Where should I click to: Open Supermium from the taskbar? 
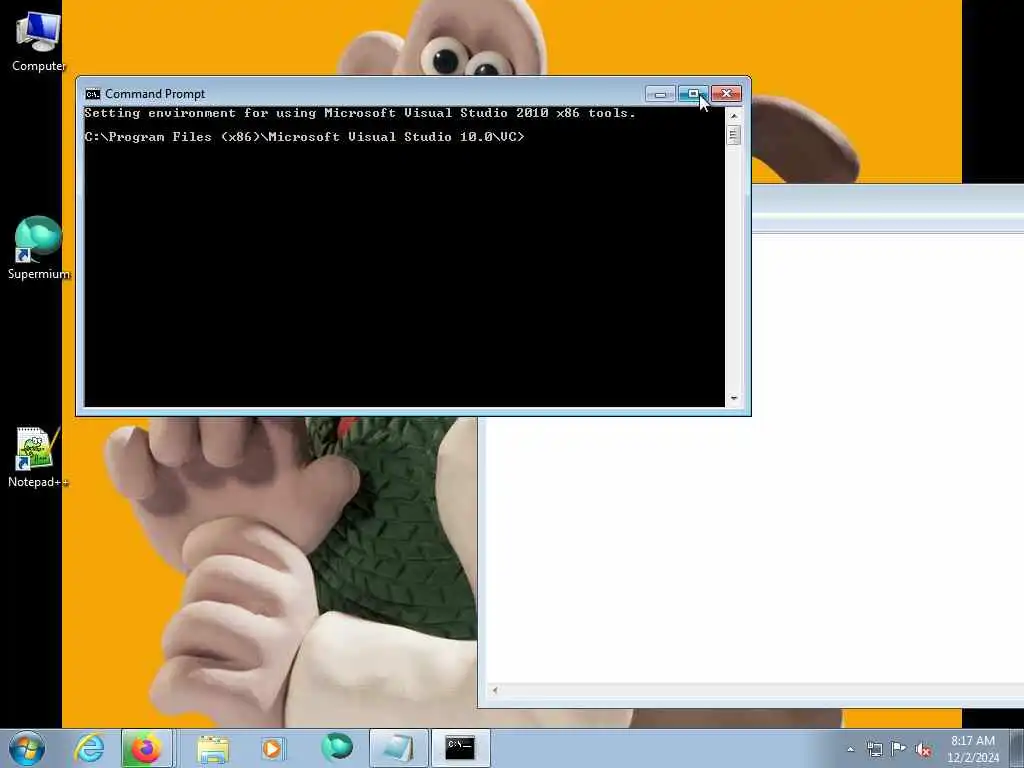pos(336,748)
